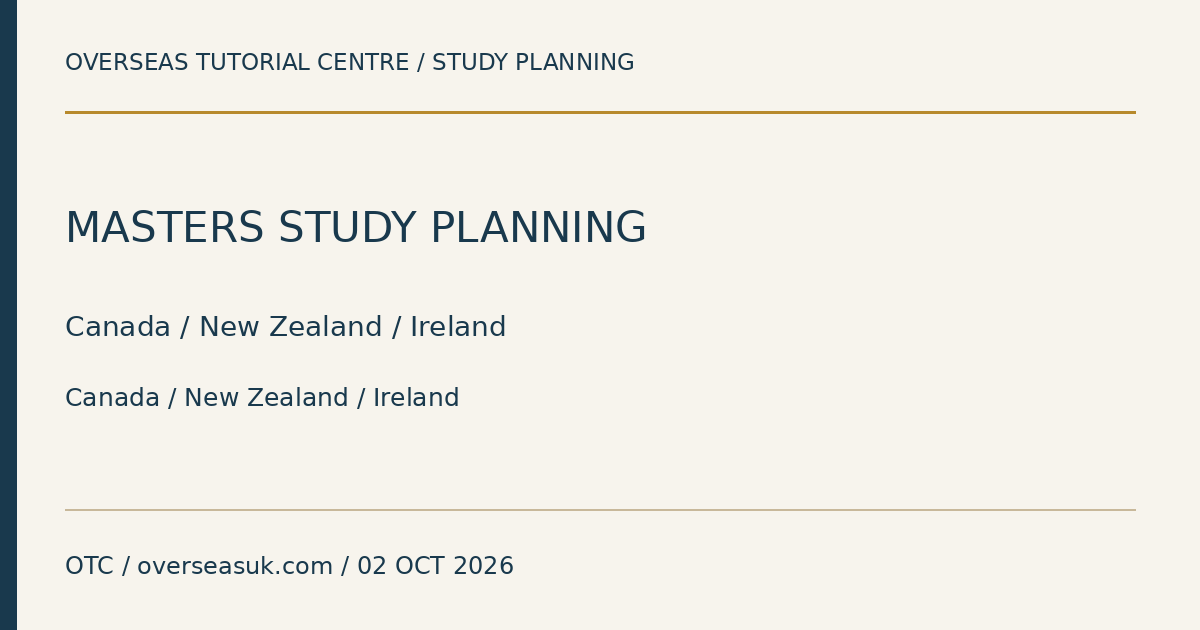Select New Zealand in the smaller subtitle line
The height and width of the screenshot is (630, 1200).
click(x=266, y=398)
